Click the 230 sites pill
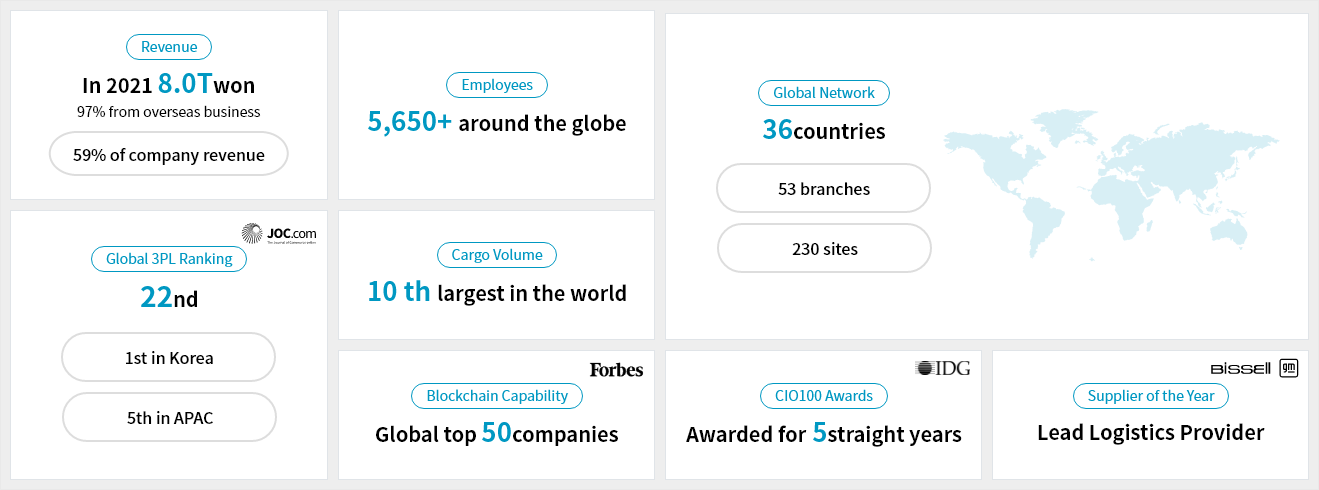1319x490 pixels. [x=824, y=249]
